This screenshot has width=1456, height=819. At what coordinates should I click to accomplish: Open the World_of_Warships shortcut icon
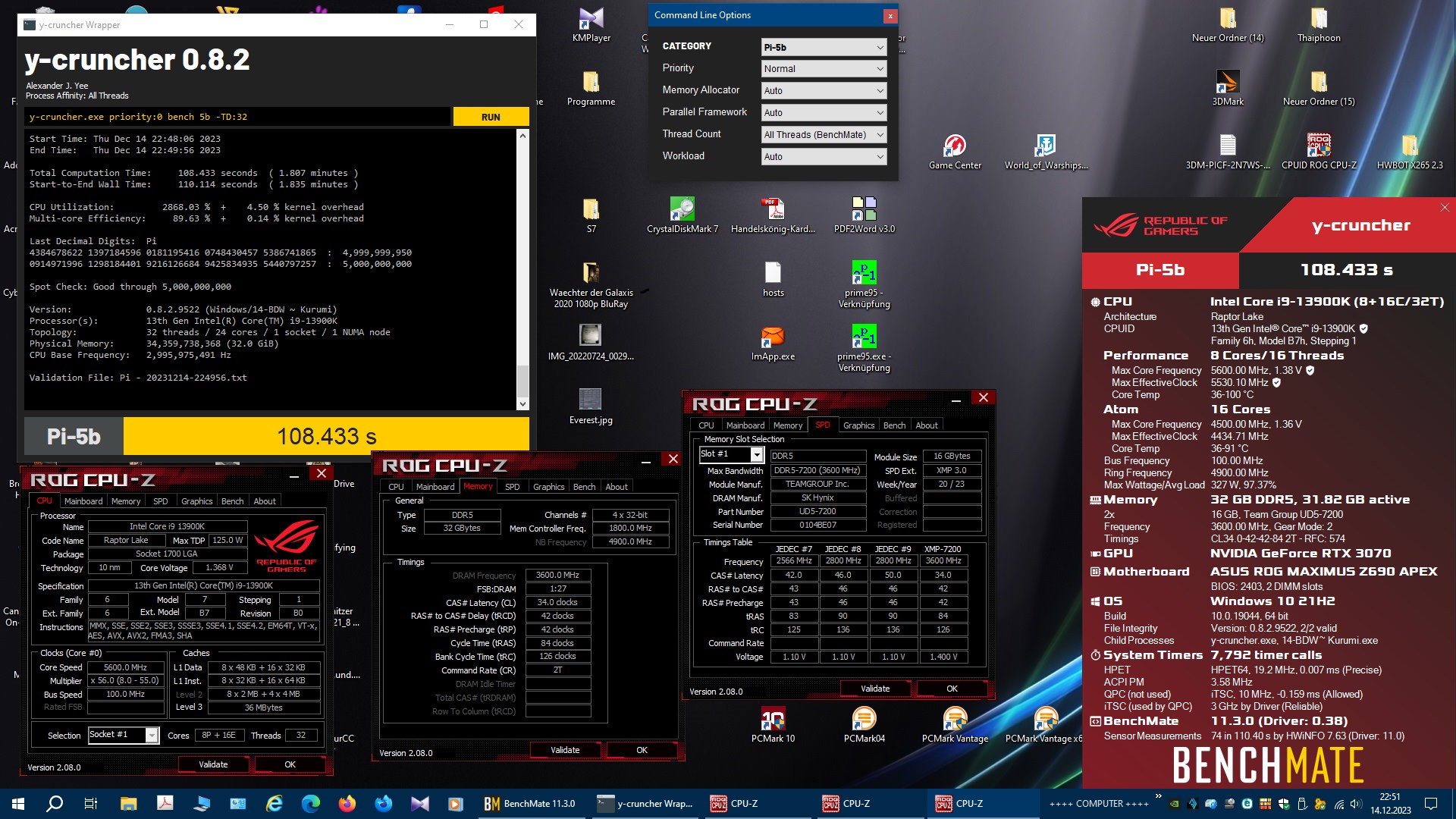point(1046,151)
